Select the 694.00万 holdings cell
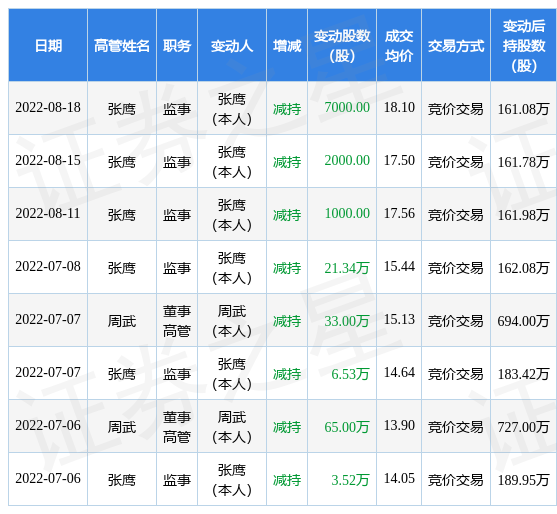Viewport: 557px width, 514px height. (x=523, y=321)
